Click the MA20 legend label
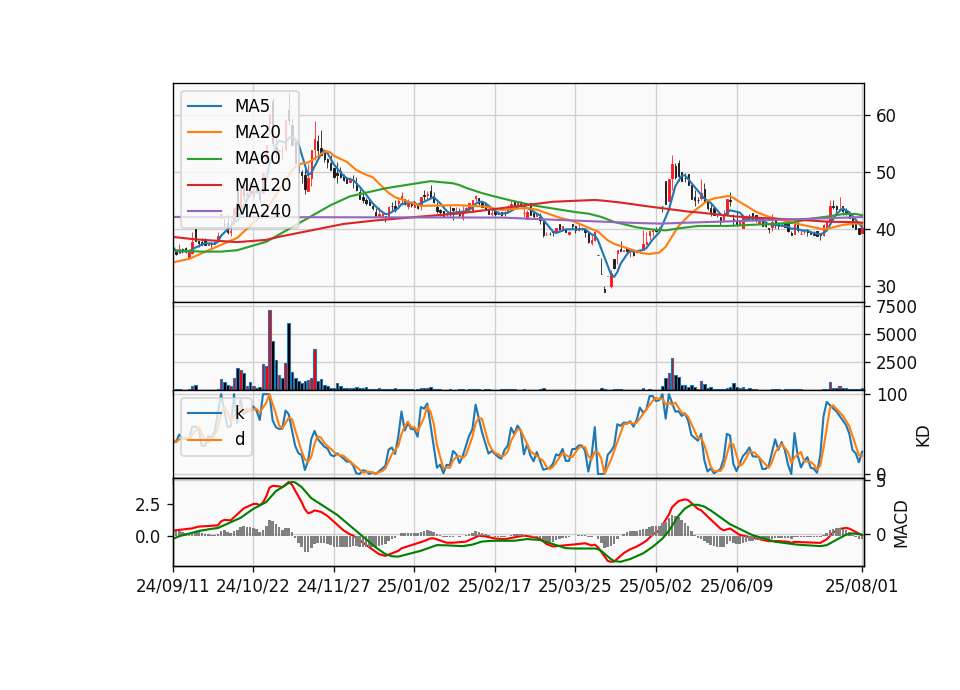960x690 pixels. pyautogui.click(x=257, y=132)
